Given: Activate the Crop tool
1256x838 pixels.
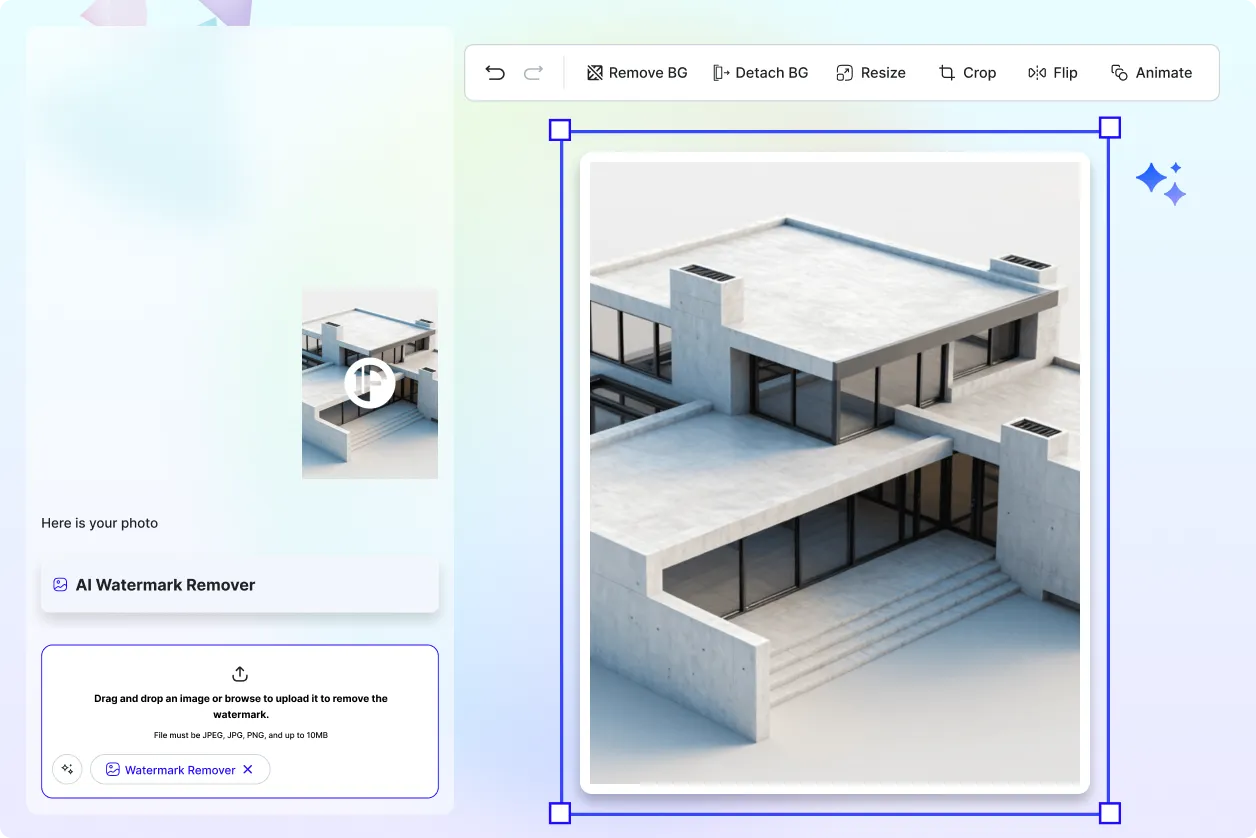Looking at the screenshot, I should [967, 72].
